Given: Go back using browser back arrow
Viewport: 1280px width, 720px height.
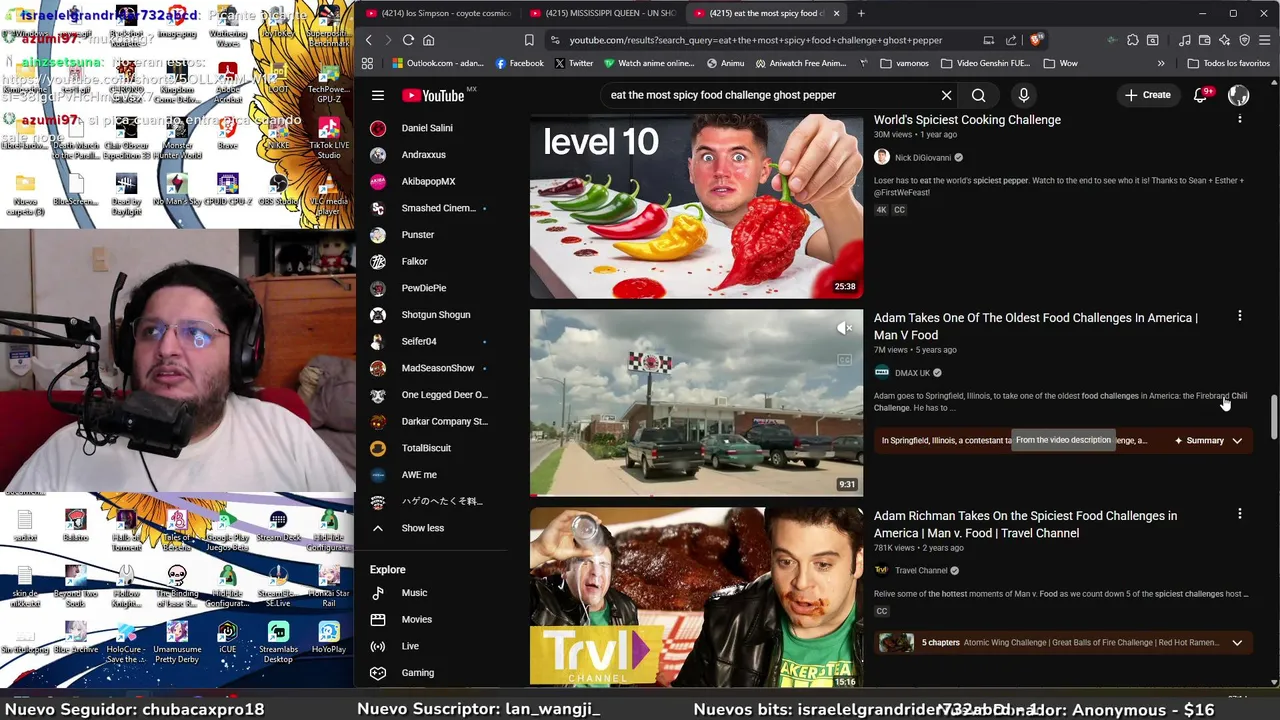Looking at the screenshot, I should click(x=368, y=40).
